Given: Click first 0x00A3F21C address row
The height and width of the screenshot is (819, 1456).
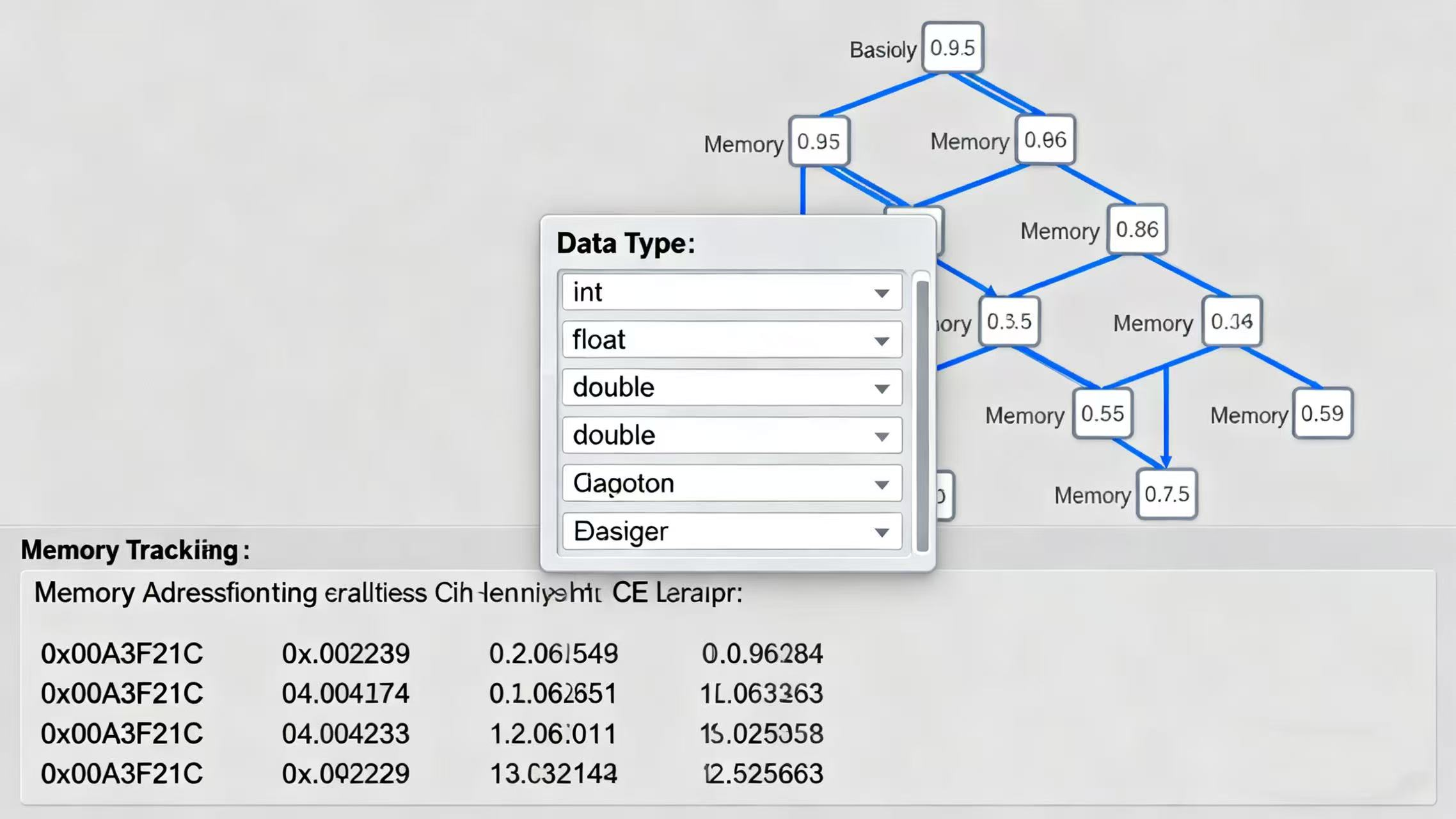Looking at the screenshot, I should pos(122,654).
